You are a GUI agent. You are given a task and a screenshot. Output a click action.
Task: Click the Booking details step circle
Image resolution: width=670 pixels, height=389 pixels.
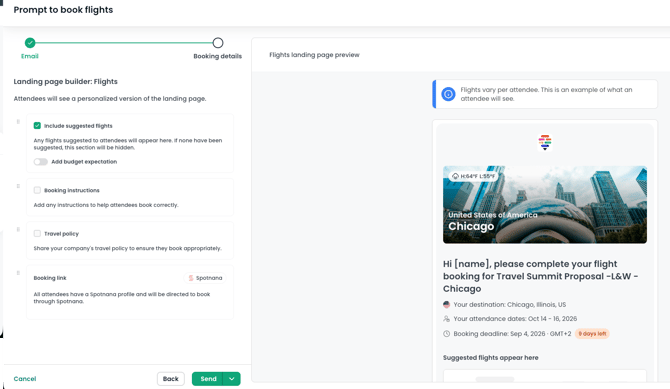click(218, 43)
